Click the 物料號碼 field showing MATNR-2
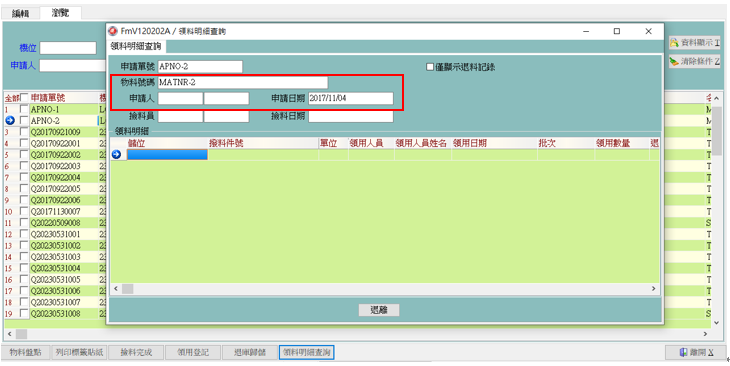Screen dimensions: 730x366 coord(243,82)
